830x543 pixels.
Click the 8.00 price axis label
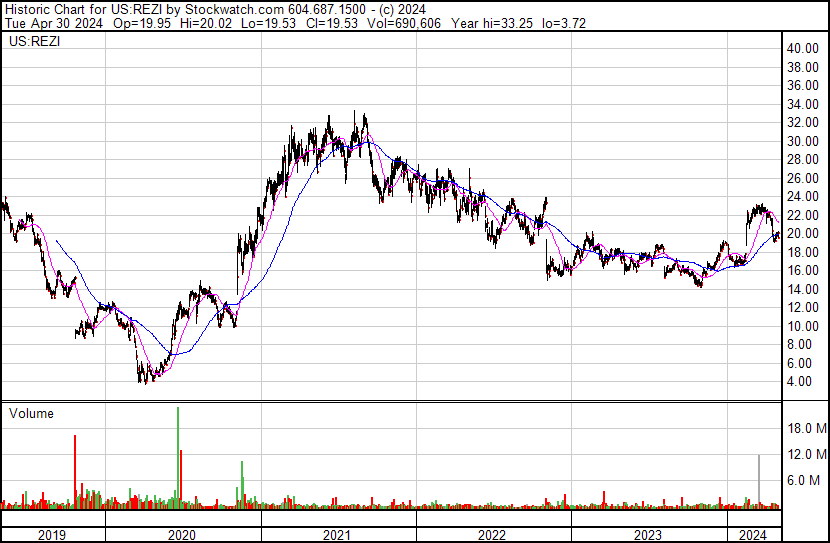coord(799,345)
